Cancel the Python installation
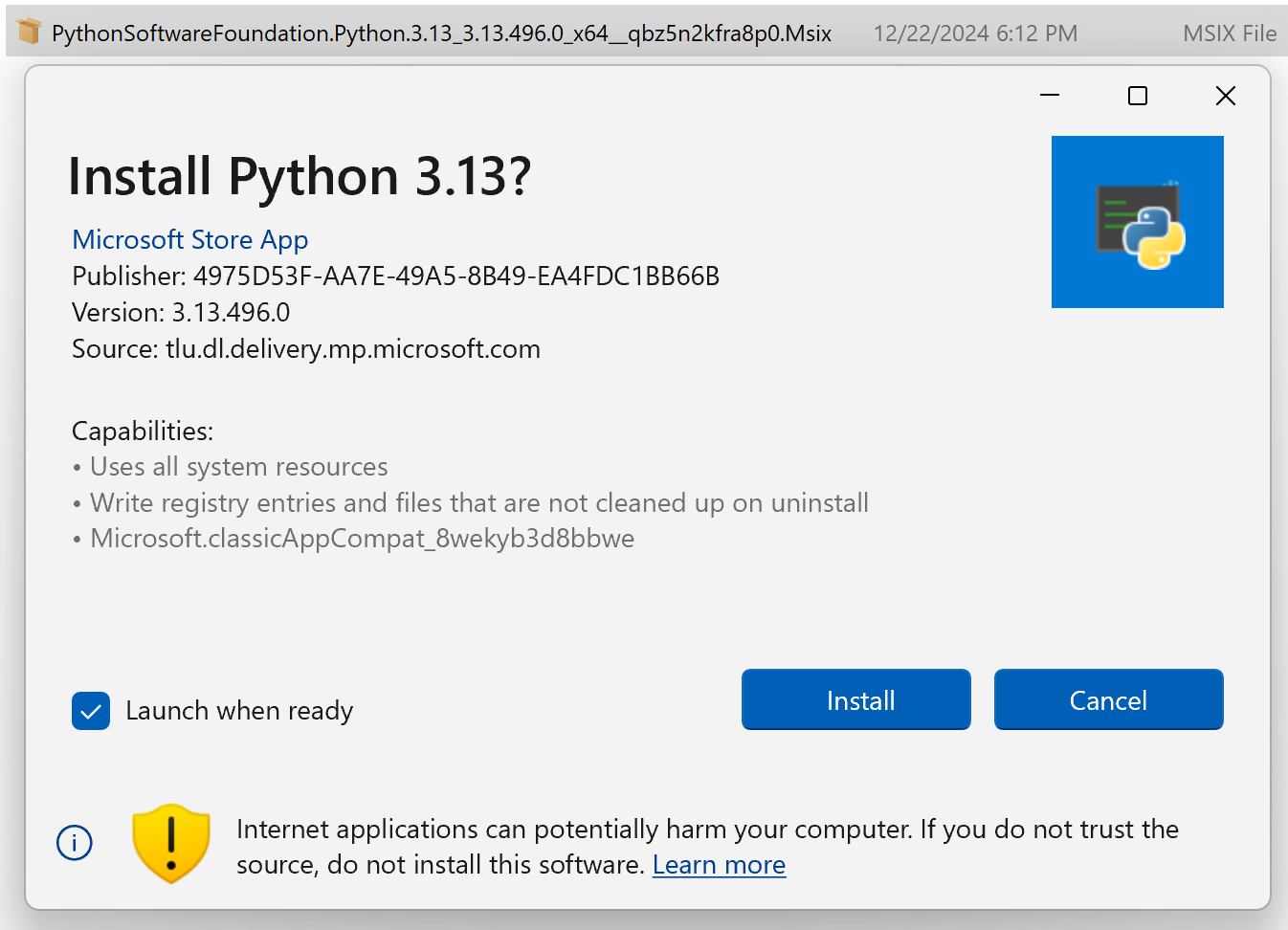 (1108, 699)
